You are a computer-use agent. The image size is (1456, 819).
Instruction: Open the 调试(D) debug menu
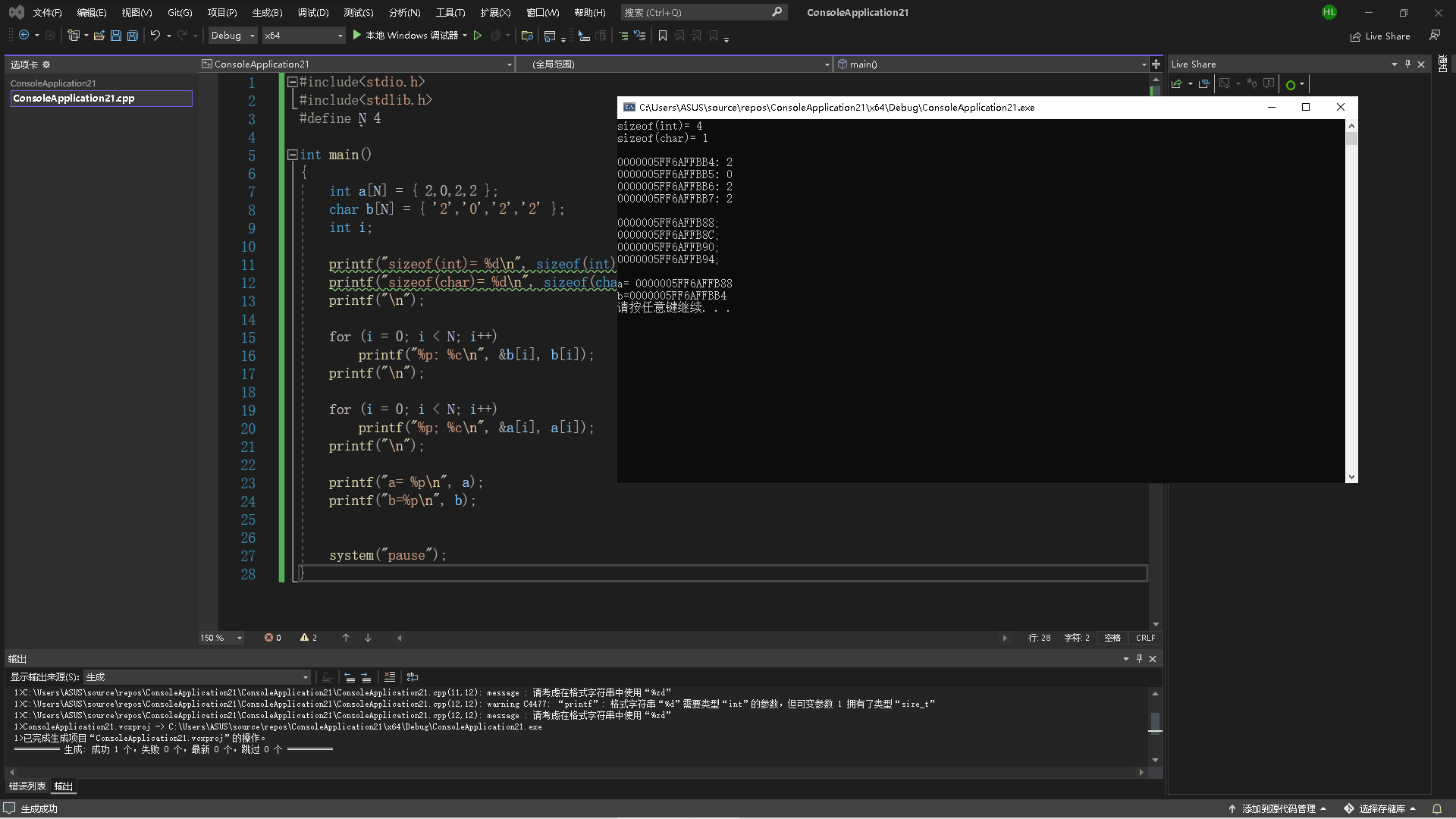coord(312,12)
